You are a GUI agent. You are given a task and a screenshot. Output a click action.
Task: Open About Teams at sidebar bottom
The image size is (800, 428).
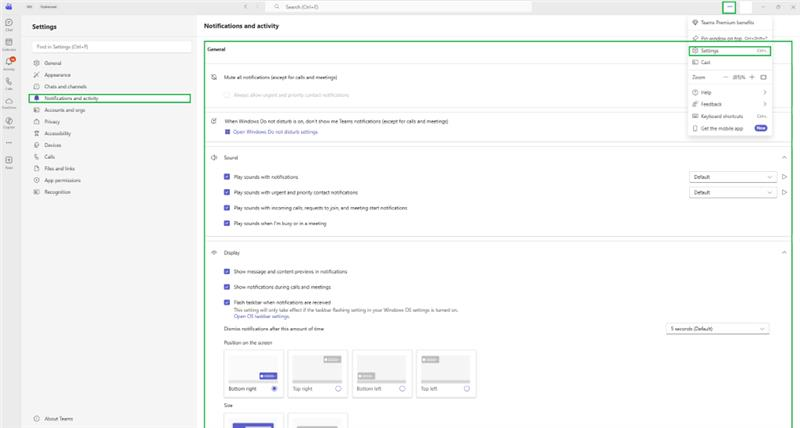[54, 419]
